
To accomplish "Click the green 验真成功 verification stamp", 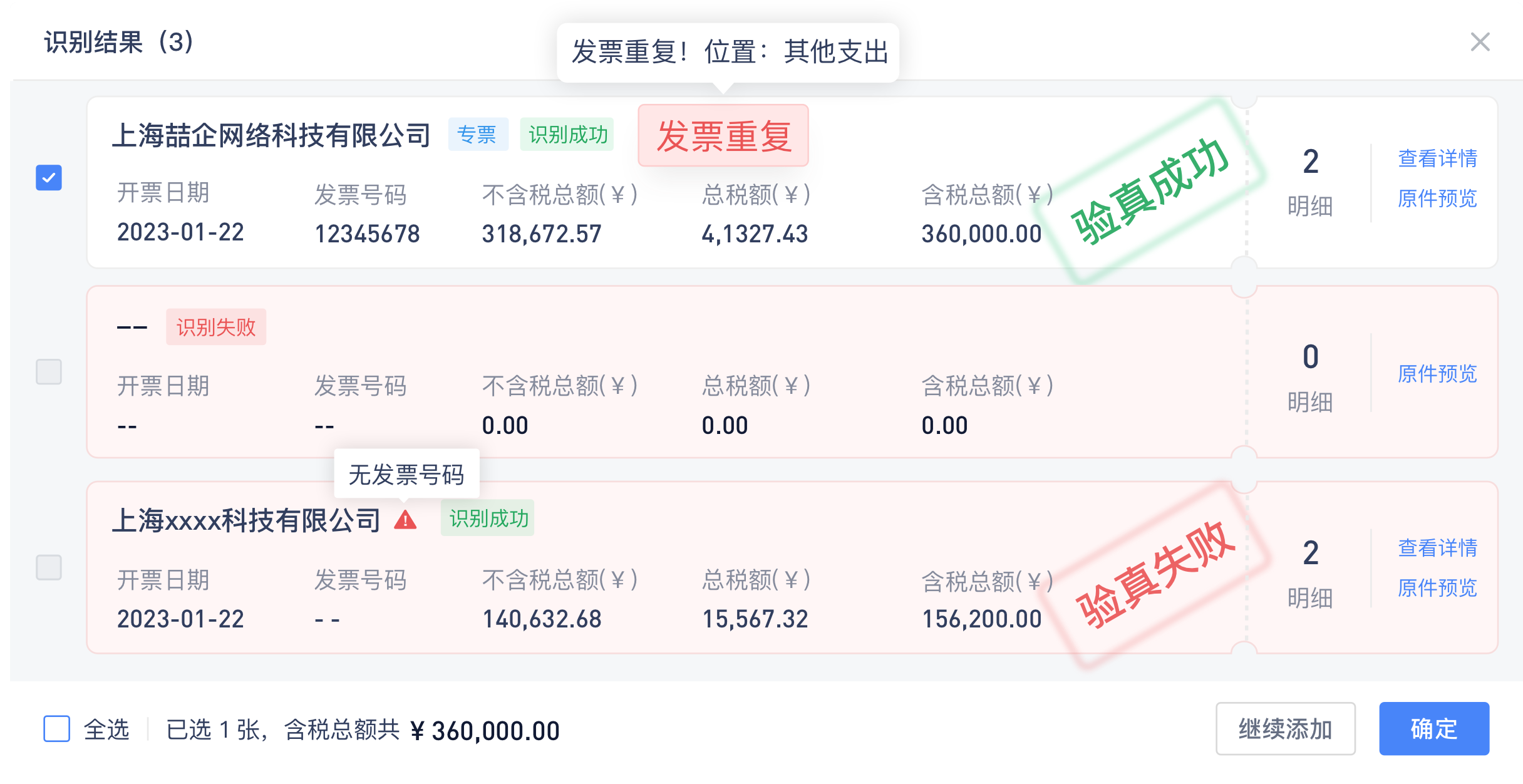I will (1150, 191).
